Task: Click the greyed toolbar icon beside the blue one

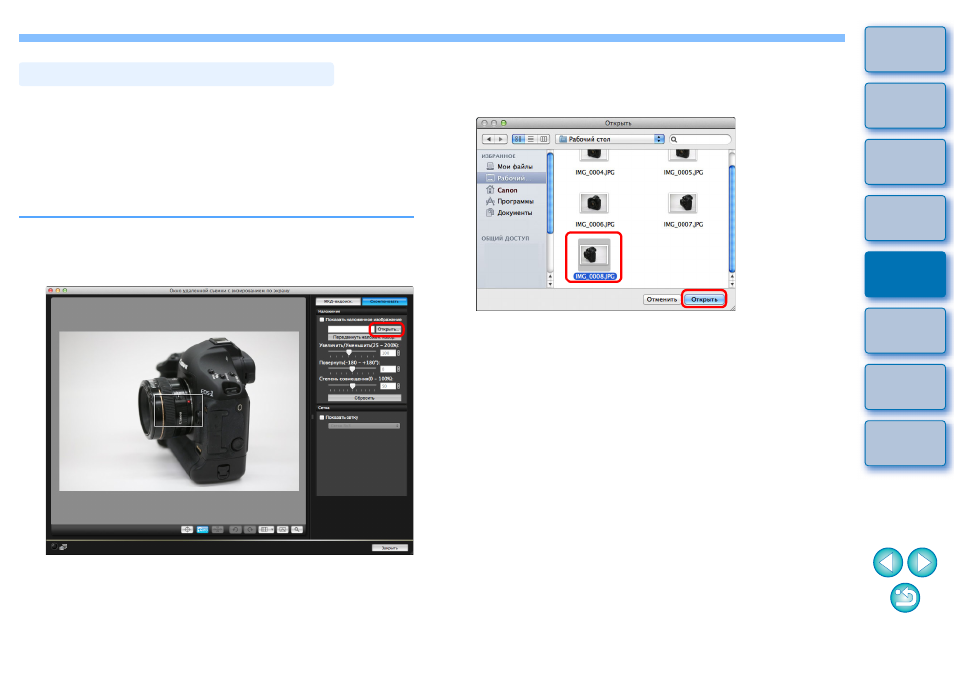Action: (x=217, y=530)
